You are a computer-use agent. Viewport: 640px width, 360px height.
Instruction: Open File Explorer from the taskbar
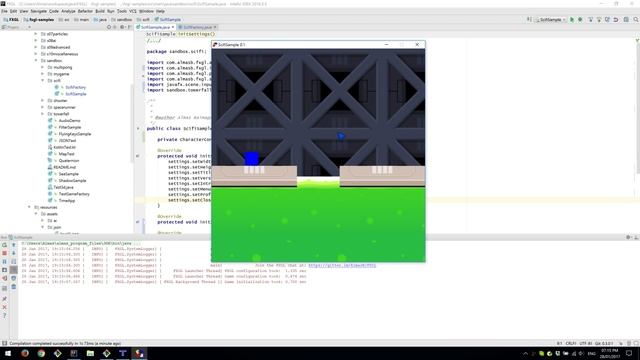coord(90,353)
